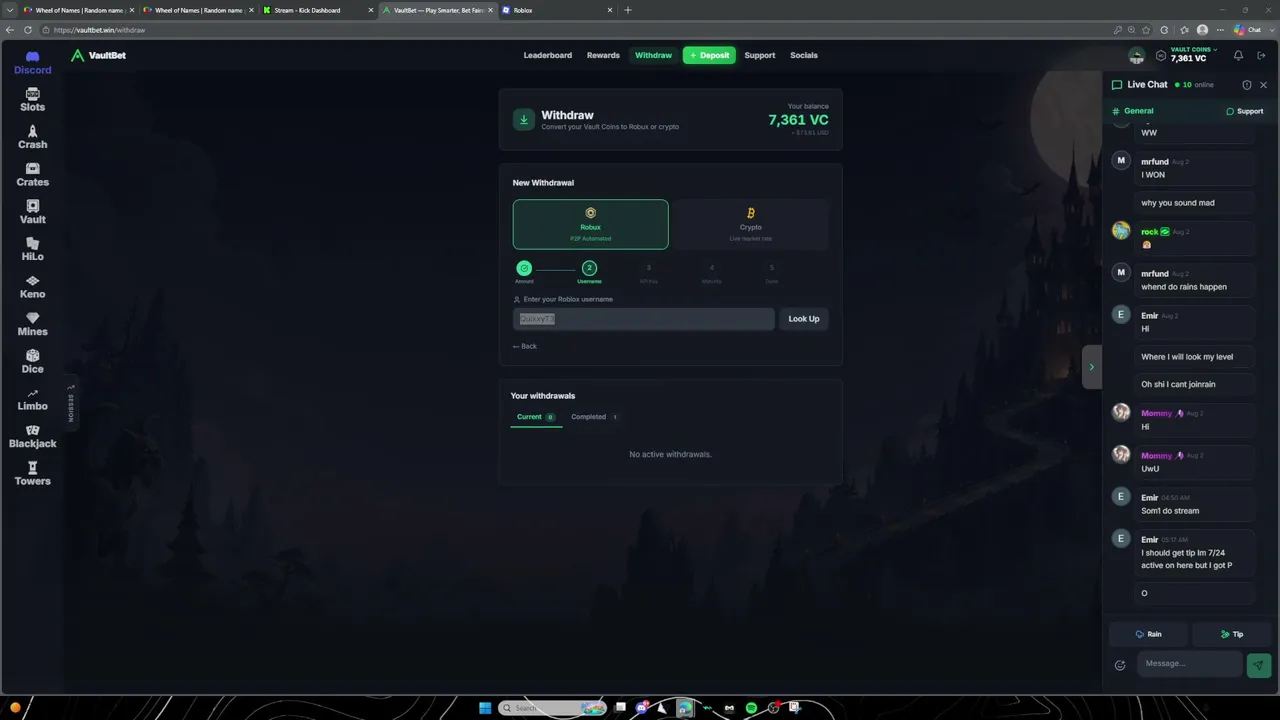Open the Discord link in the sidebar
Image resolution: width=1280 pixels, height=720 pixels.
point(32,63)
